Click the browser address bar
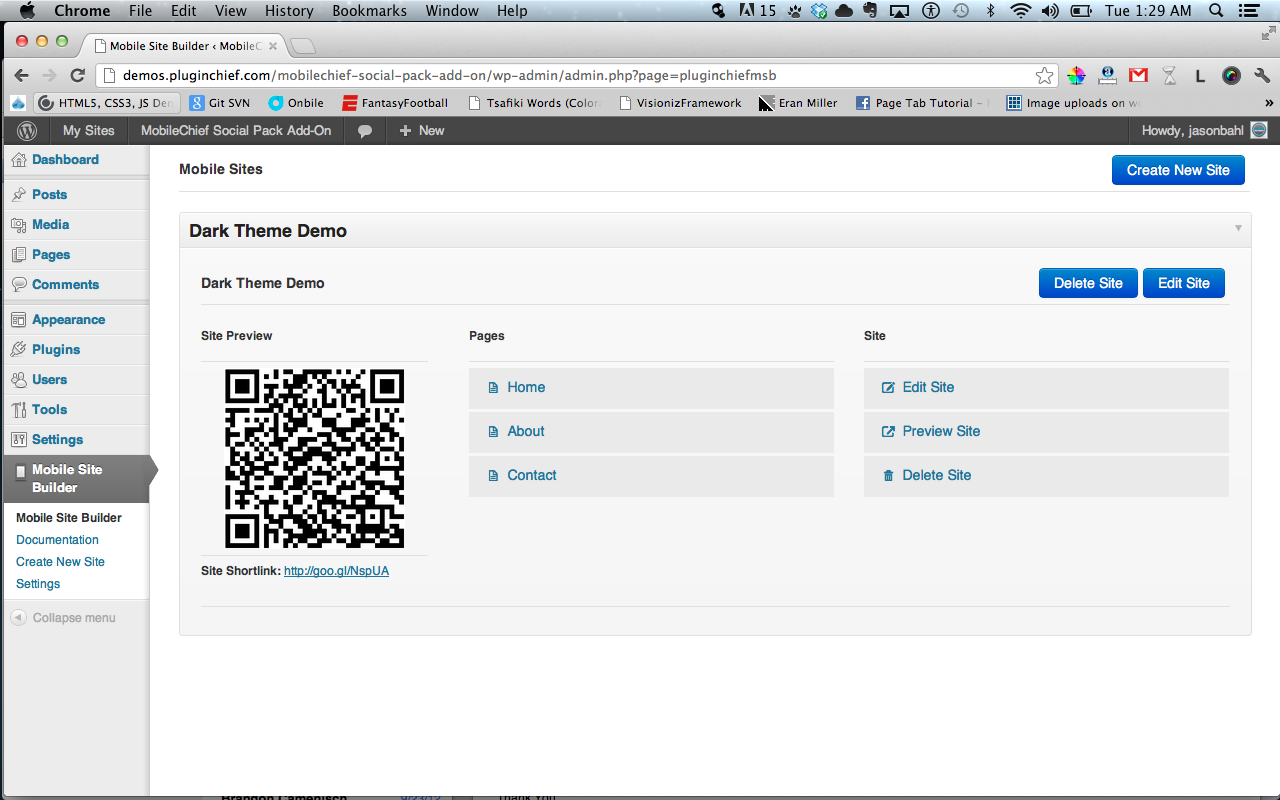Screen dimensions: 1280x800 pyautogui.click(x=576, y=75)
